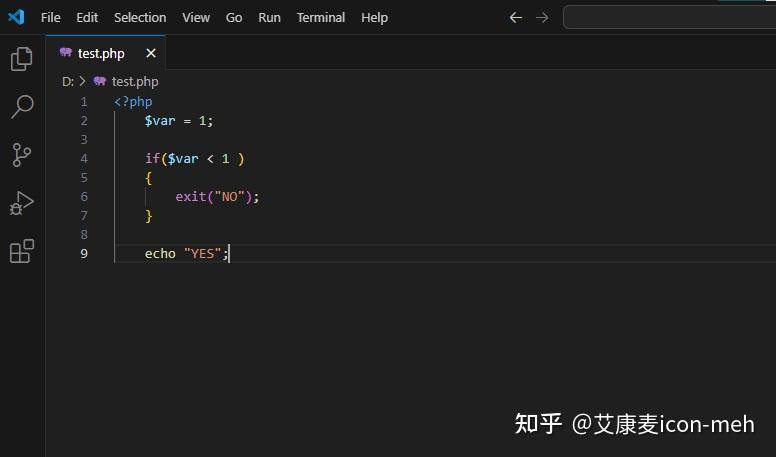
Task: Click the D: breadcrumb segment
Action: [68, 82]
